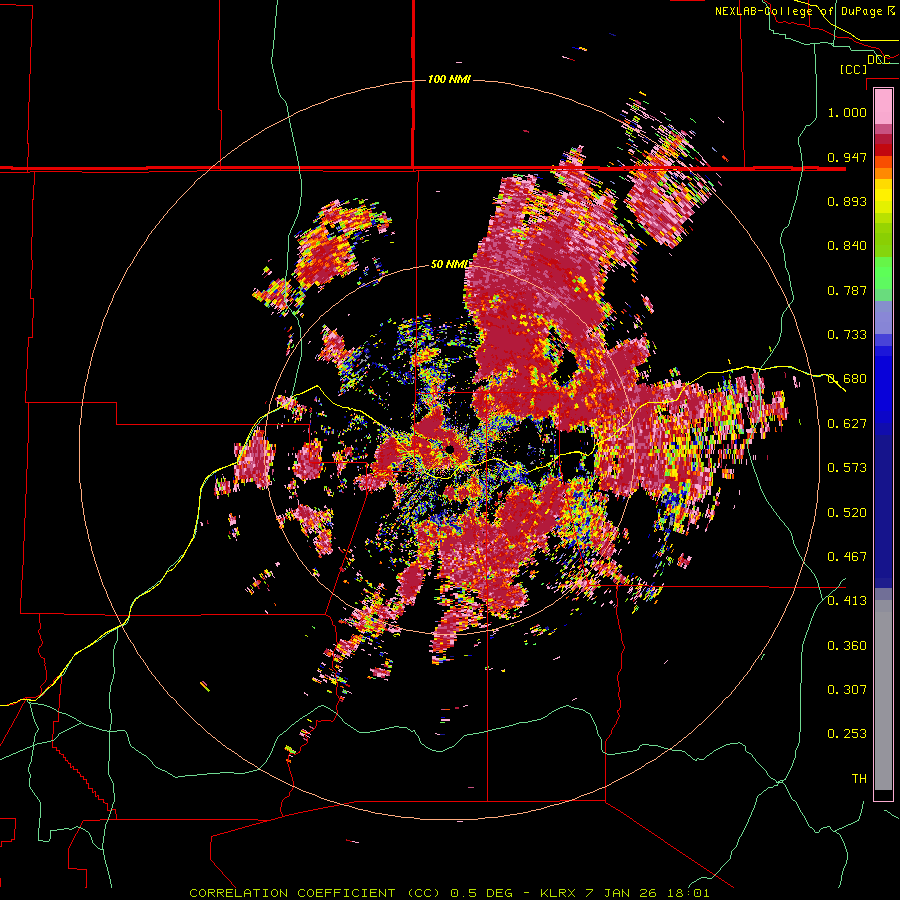Select the 0.520 scale value
This screenshot has height=900, width=900.
coord(847,512)
